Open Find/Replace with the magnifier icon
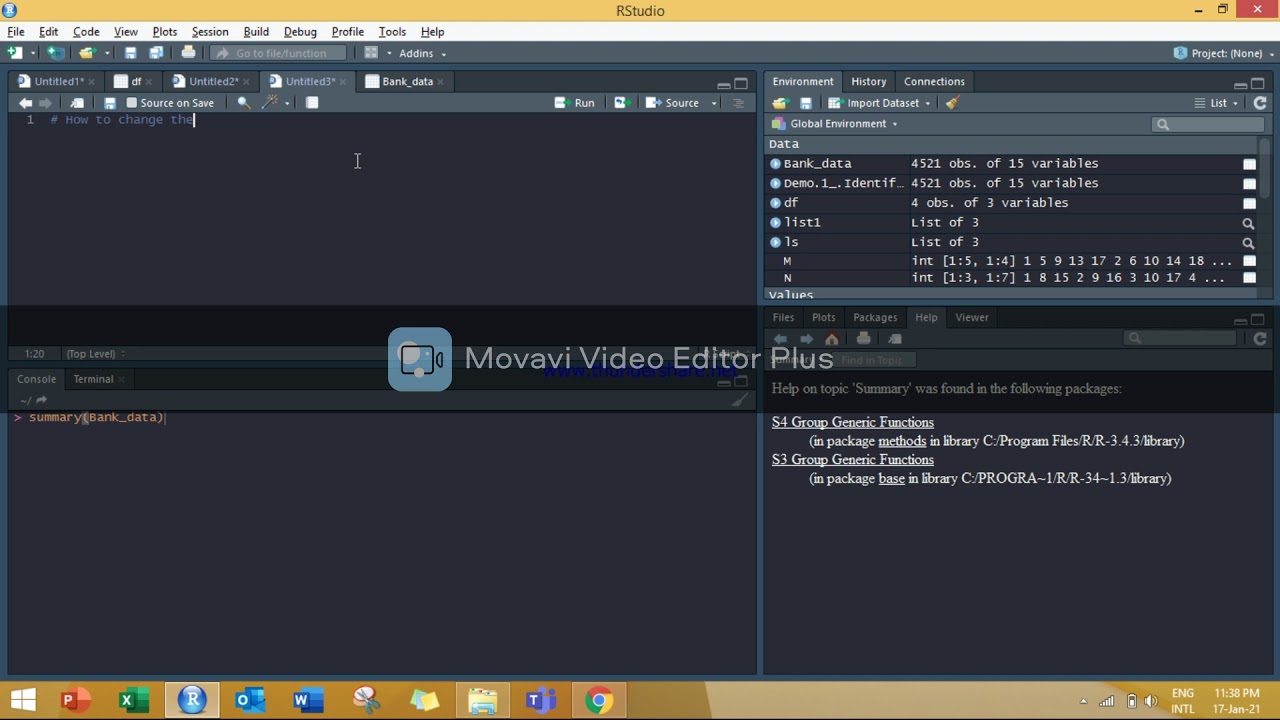This screenshot has height=720, width=1280. (x=243, y=103)
